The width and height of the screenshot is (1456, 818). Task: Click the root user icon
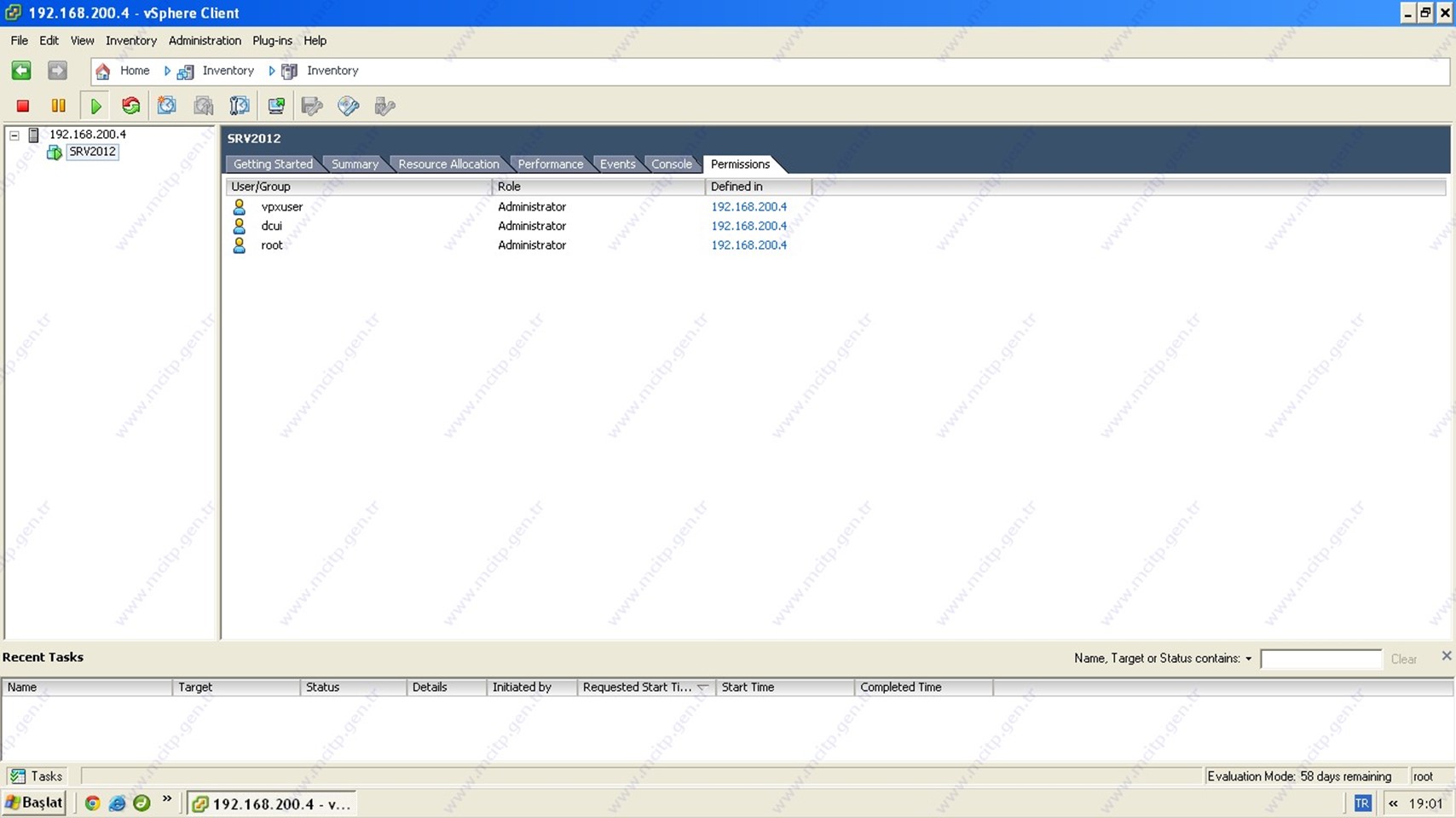(x=240, y=245)
